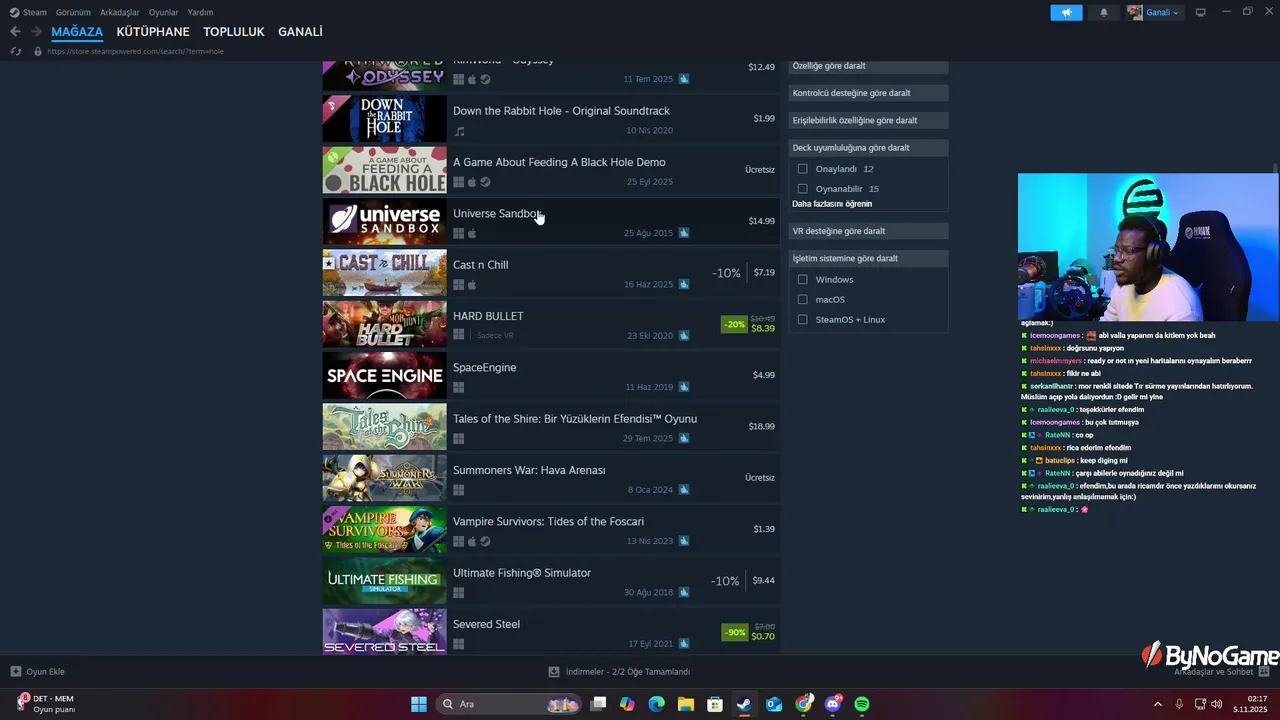
Task: Click the Steam Deck badge on Universe Sandbox row
Action: [684, 233]
